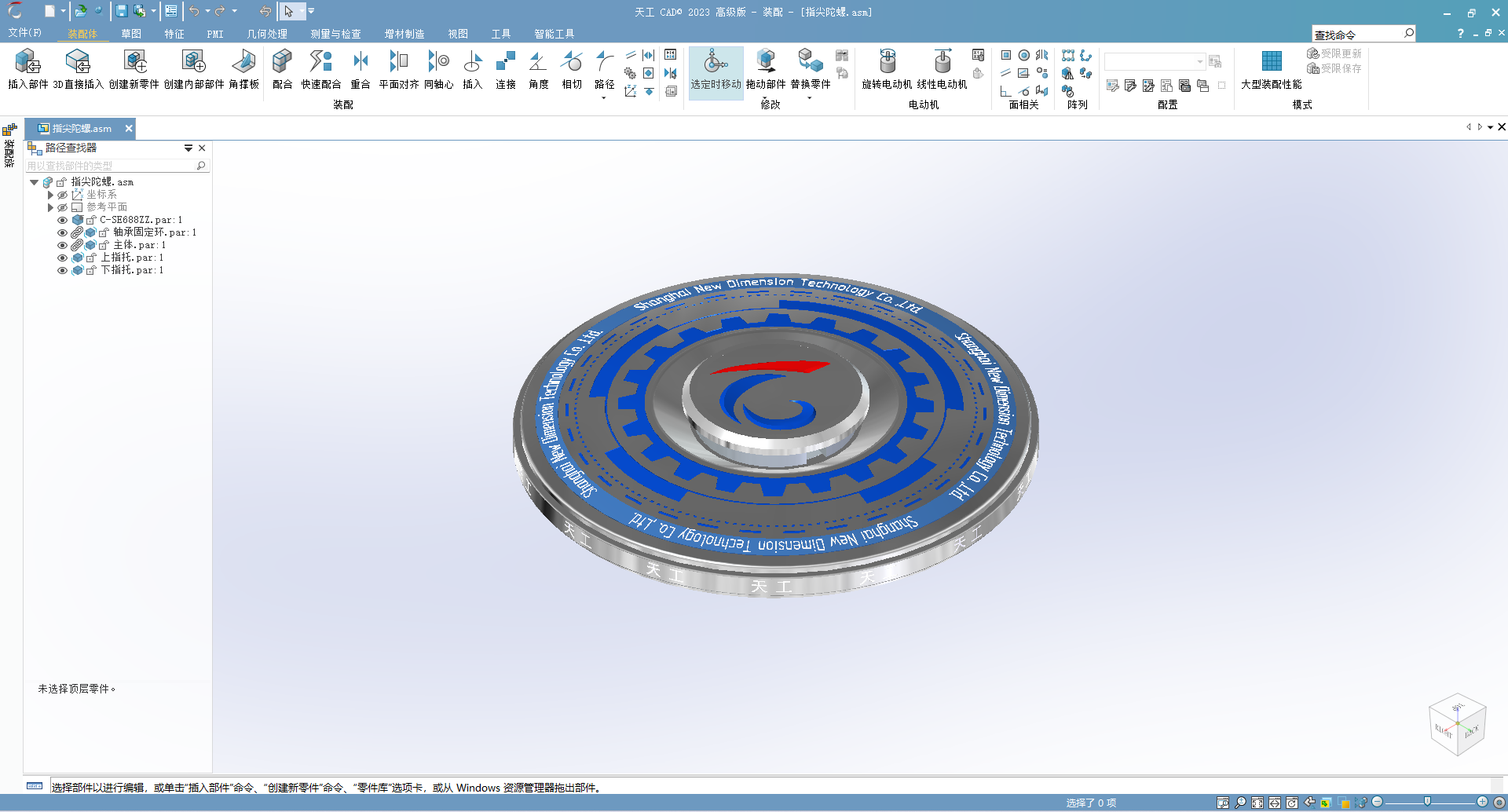Screen dimensions: 1508x812
Task: Click the gear constraint icon in 装配 group
Action: coord(630,73)
